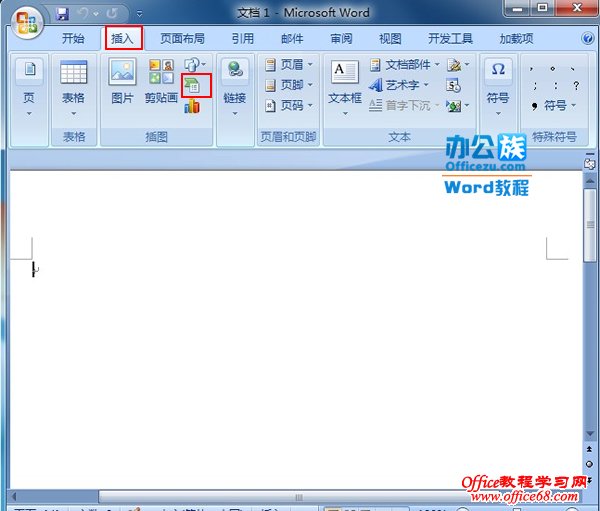The image size is (600, 511).
Task: Open the 页眉 header dropdown
Action: tap(289, 65)
